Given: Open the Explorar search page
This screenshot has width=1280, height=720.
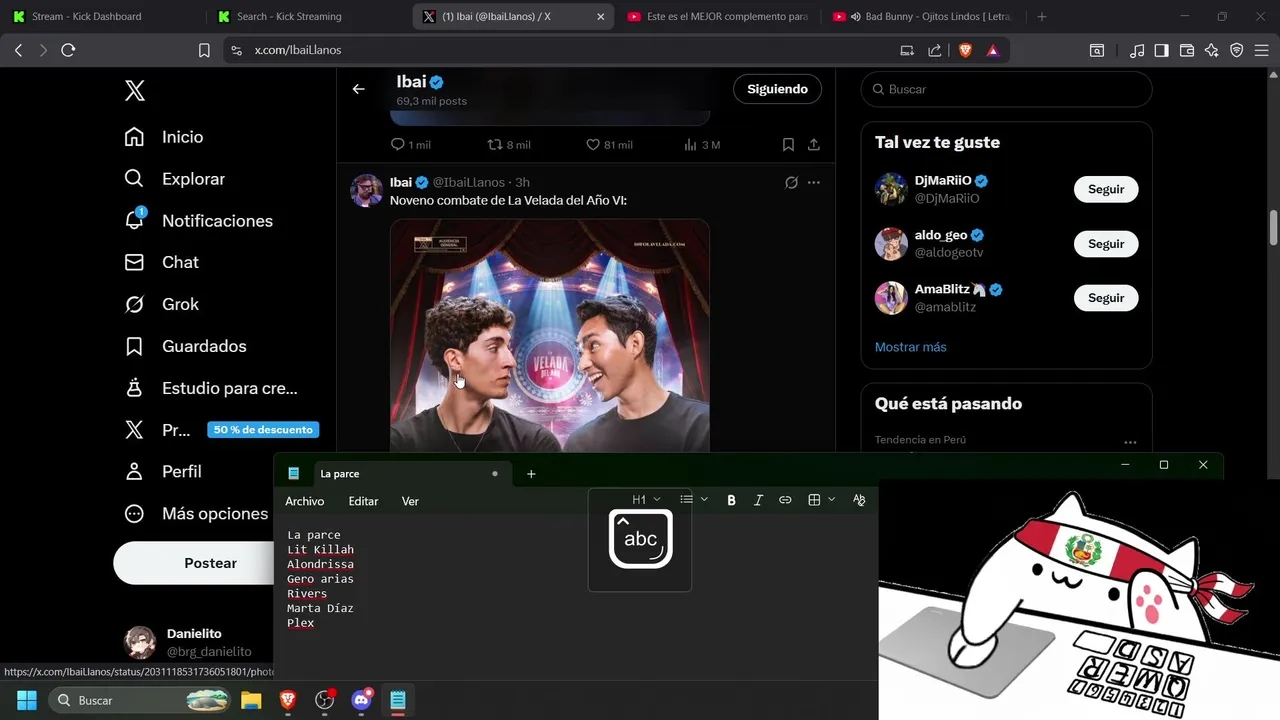Looking at the screenshot, I should click(175, 179).
